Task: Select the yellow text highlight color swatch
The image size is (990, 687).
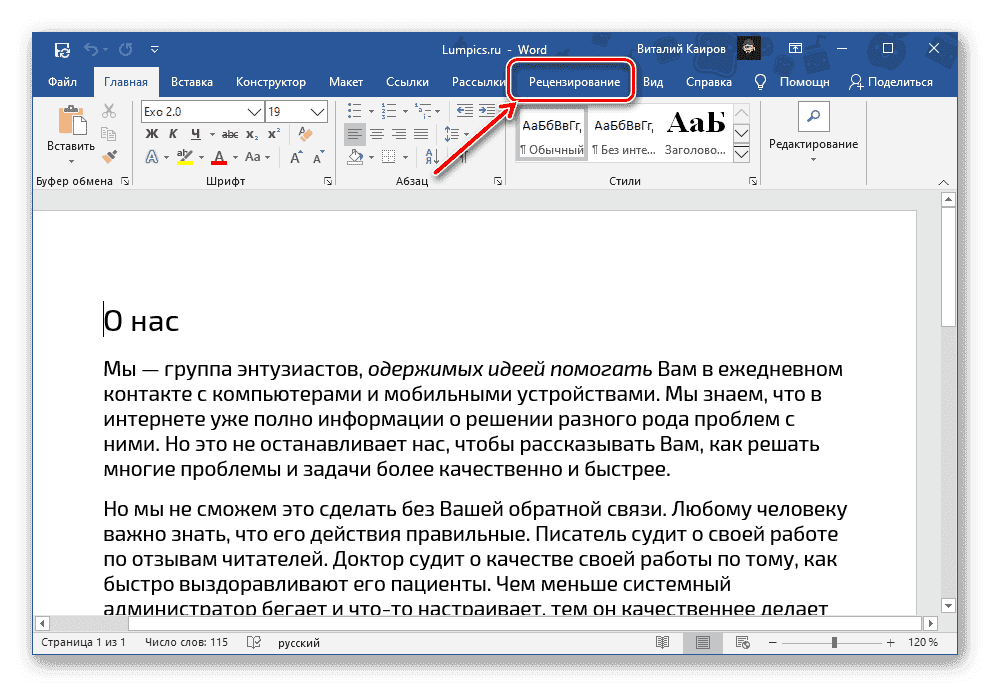Action: click(x=185, y=163)
